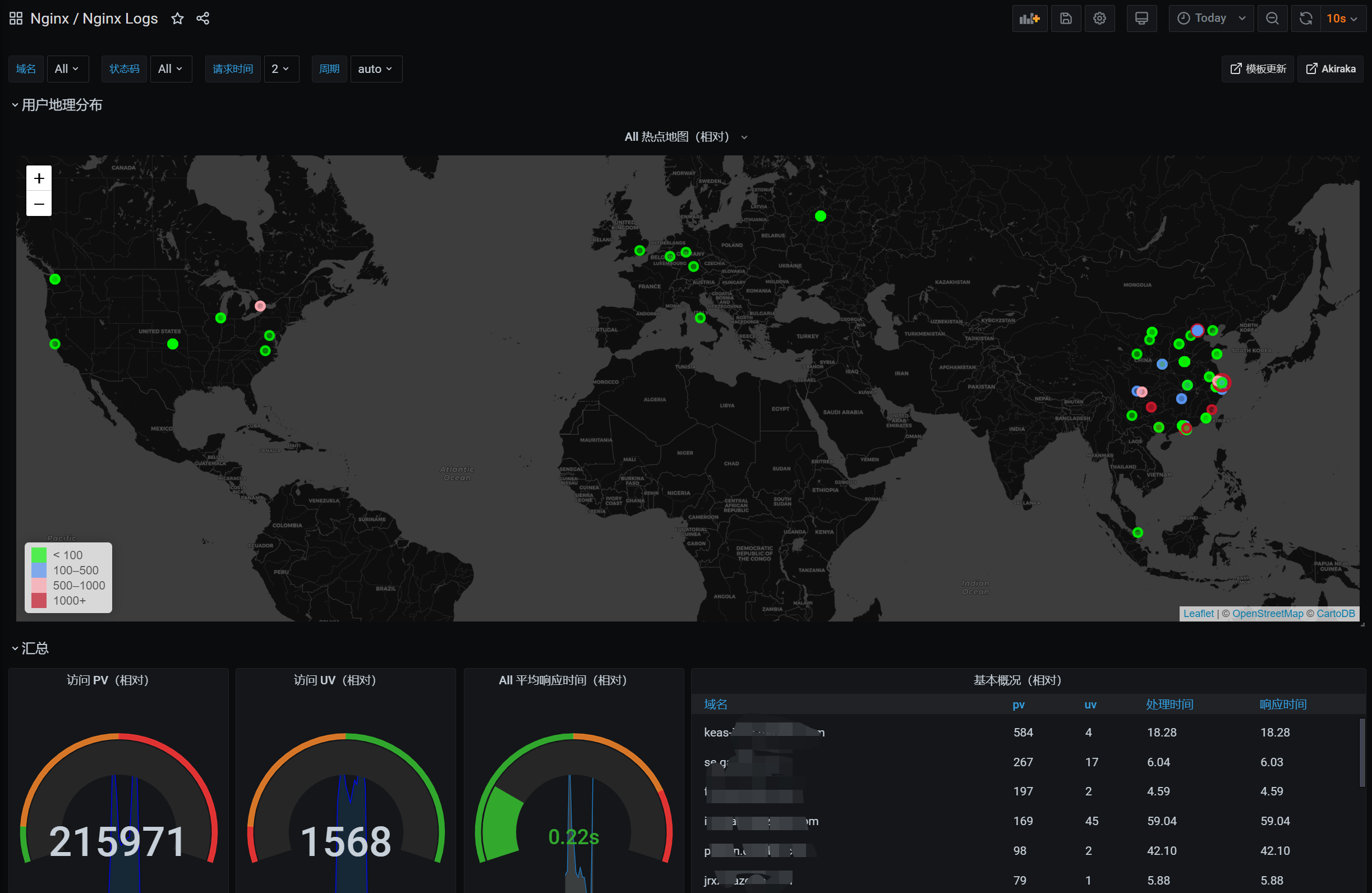Open the 平均响应时间 panel title
Image resolution: width=1372 pixels, height=893 pixels.
click(563, 680)
